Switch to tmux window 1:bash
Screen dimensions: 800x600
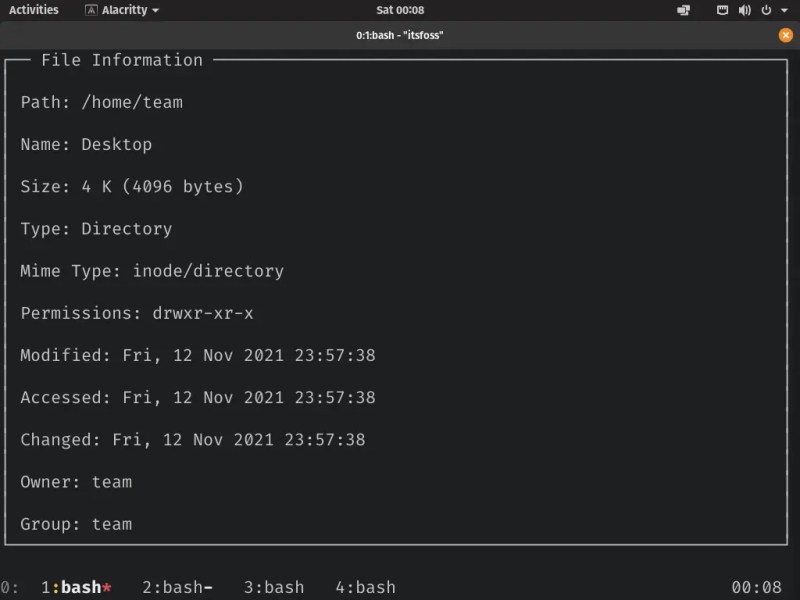click(x=76, y=587)
